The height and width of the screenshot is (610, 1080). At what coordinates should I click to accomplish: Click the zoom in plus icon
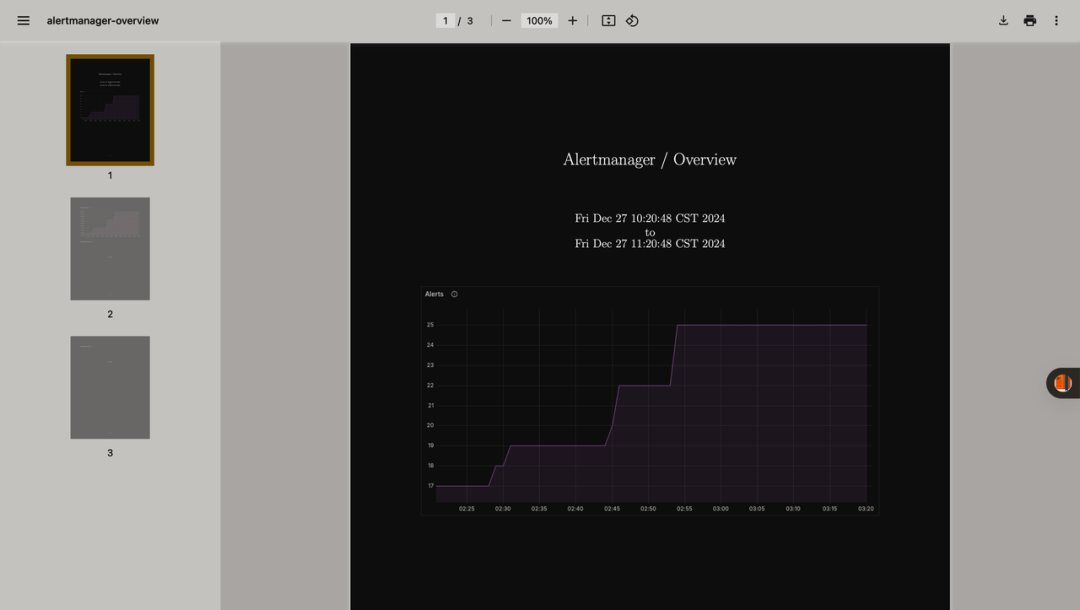click(572, 21)
